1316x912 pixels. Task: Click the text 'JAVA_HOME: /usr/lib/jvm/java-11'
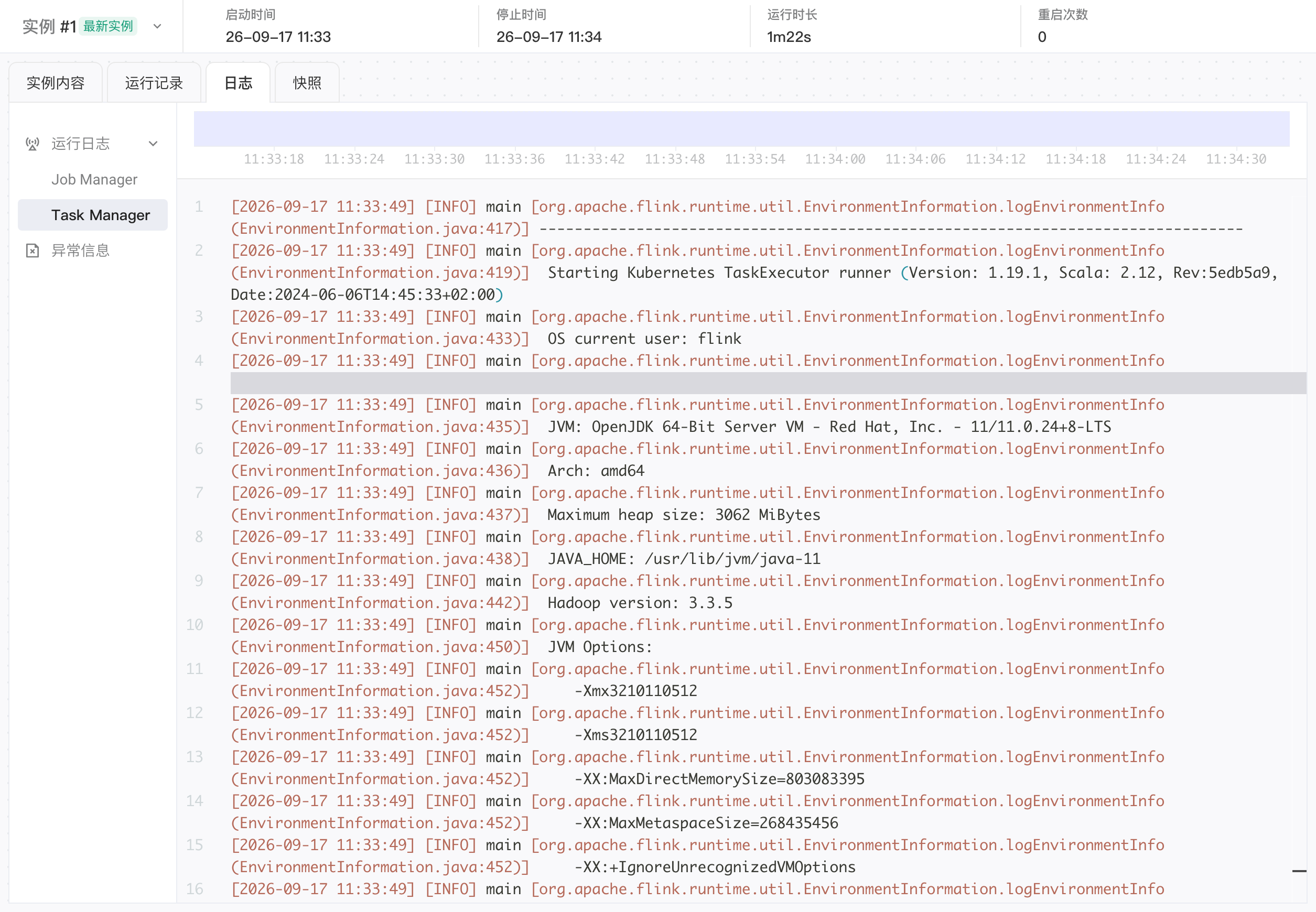[x=684, y=559]
